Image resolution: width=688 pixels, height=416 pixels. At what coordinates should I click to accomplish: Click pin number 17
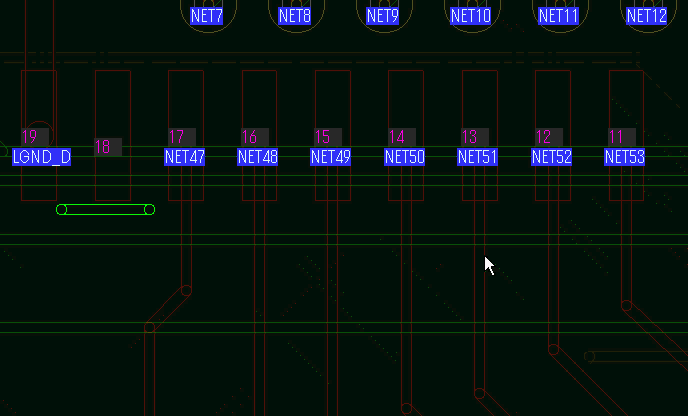pyautogui.click(x=182, y=137)
